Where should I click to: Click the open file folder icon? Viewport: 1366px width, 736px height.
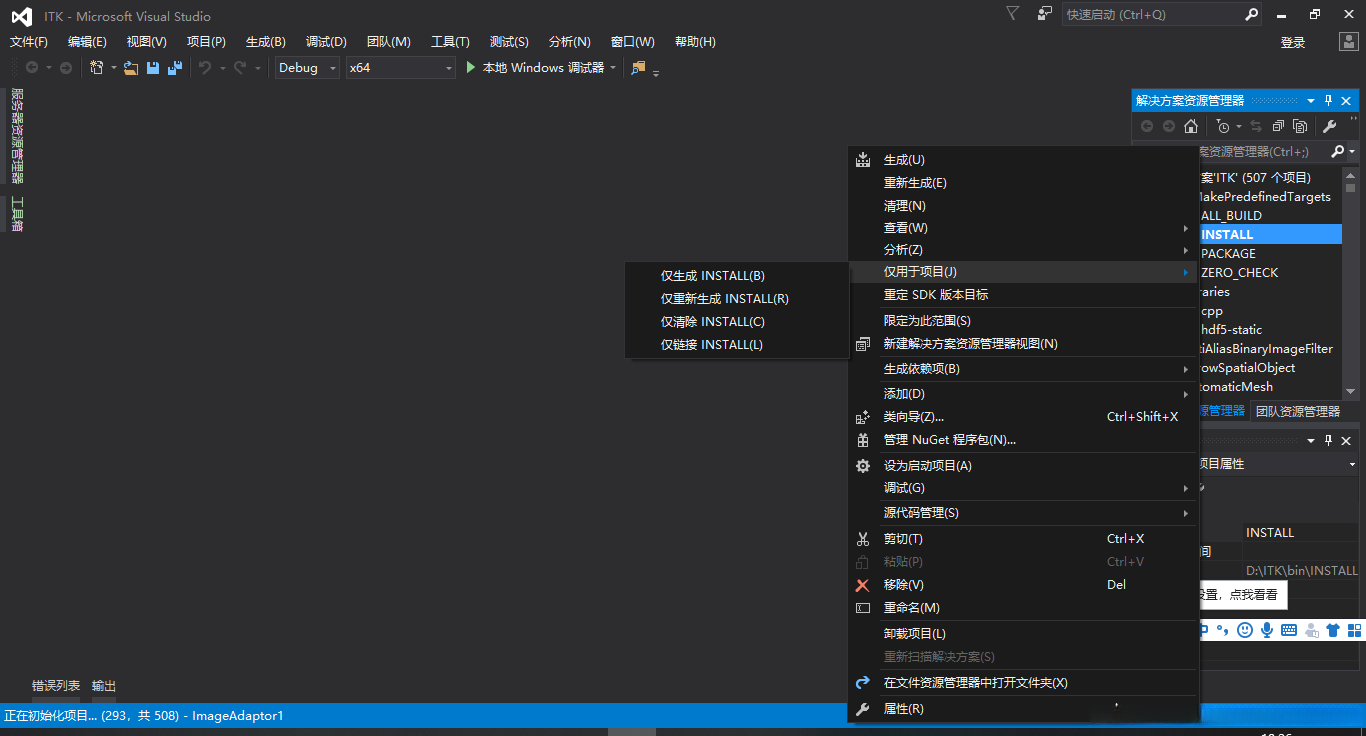(x=130, y=68)
